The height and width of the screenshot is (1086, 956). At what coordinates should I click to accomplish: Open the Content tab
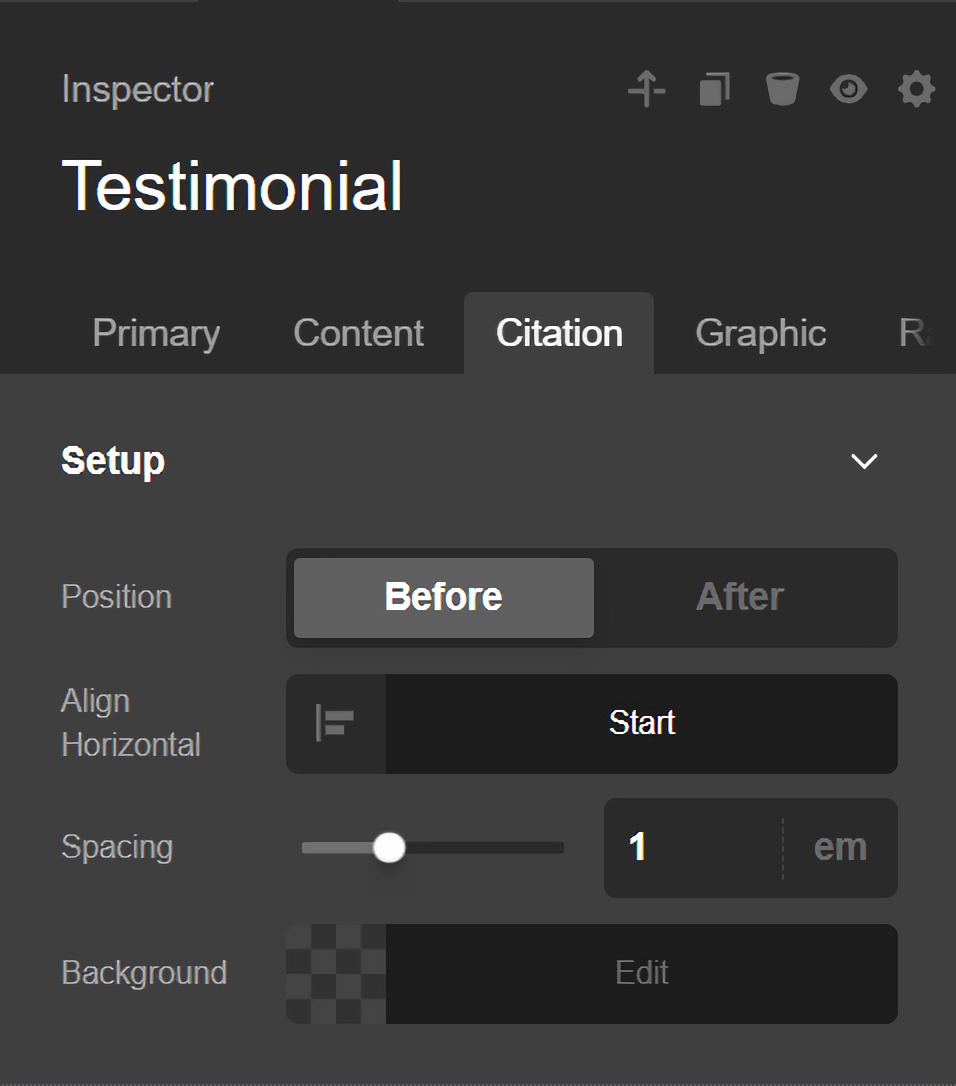[357, 333]
